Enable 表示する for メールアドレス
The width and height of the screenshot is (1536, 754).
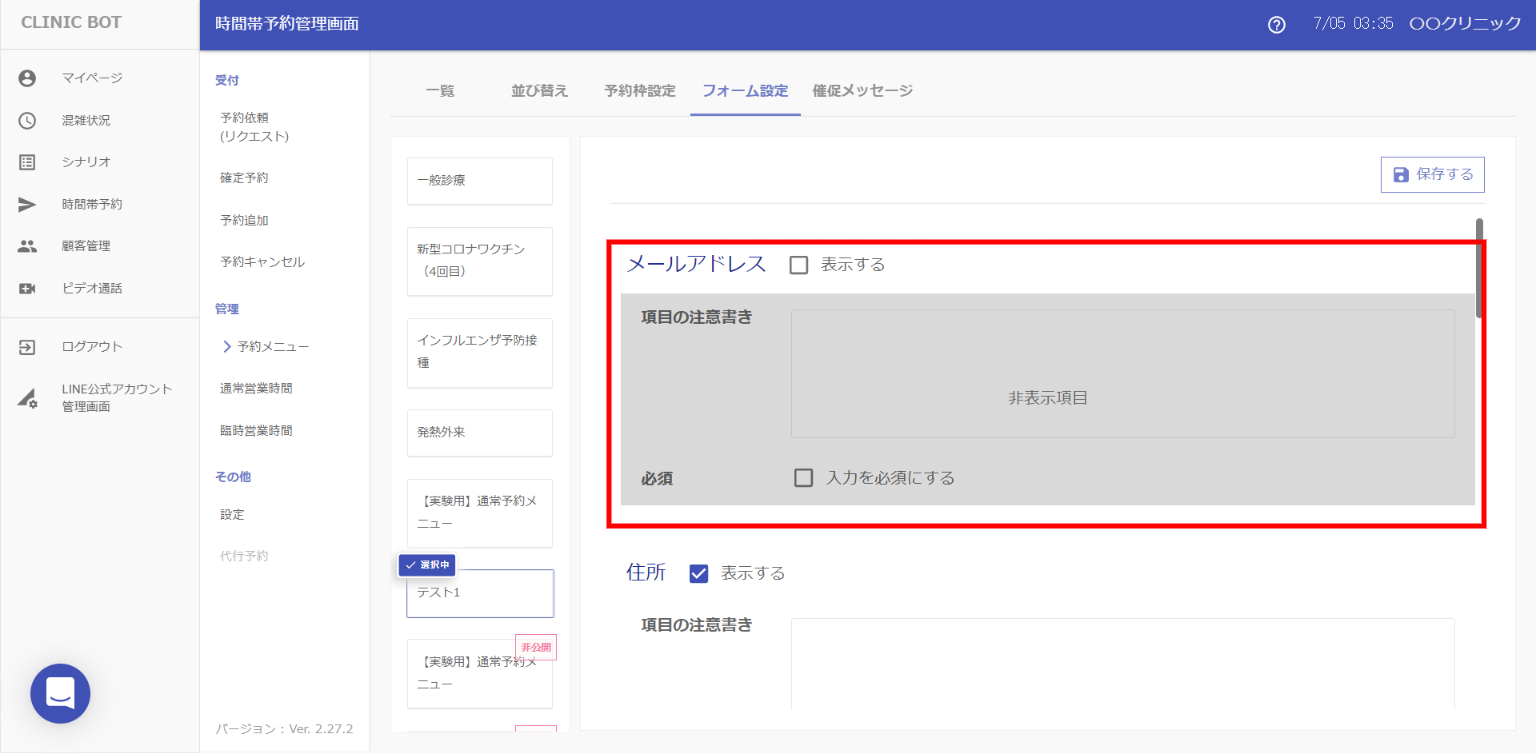tap(799, 265)
